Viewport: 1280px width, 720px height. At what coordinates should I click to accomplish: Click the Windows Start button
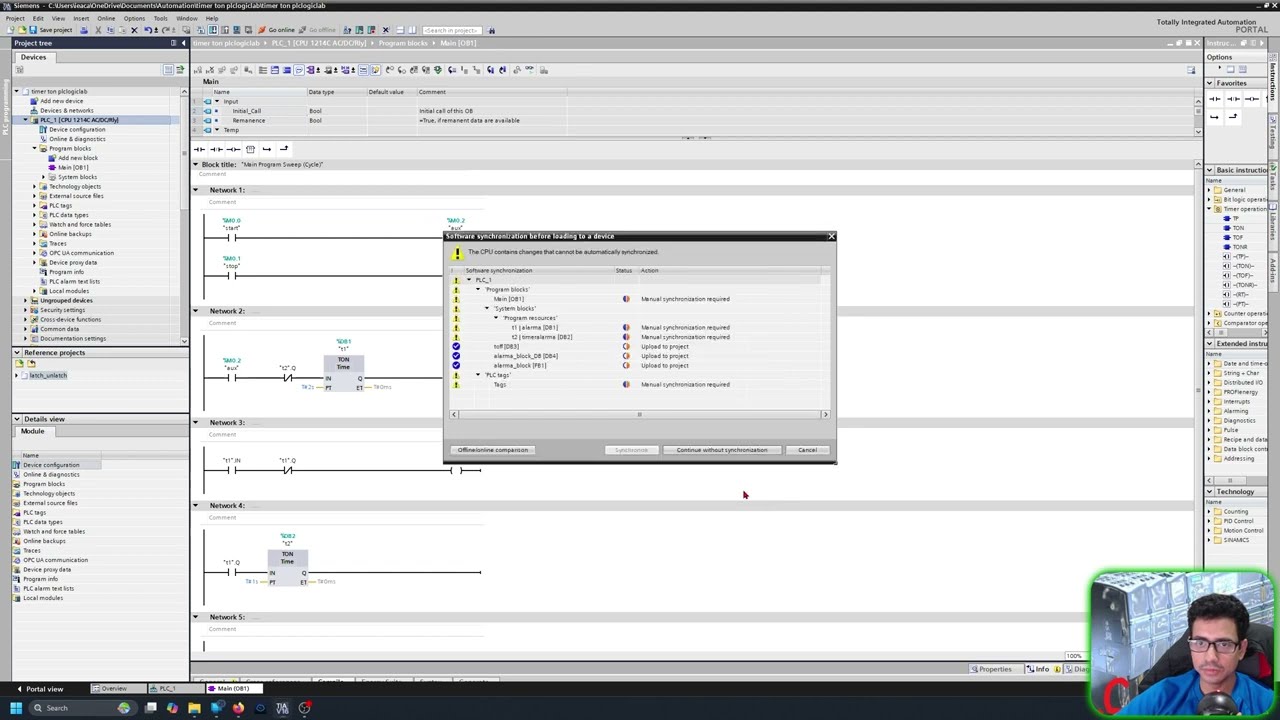tap(16, 708)
